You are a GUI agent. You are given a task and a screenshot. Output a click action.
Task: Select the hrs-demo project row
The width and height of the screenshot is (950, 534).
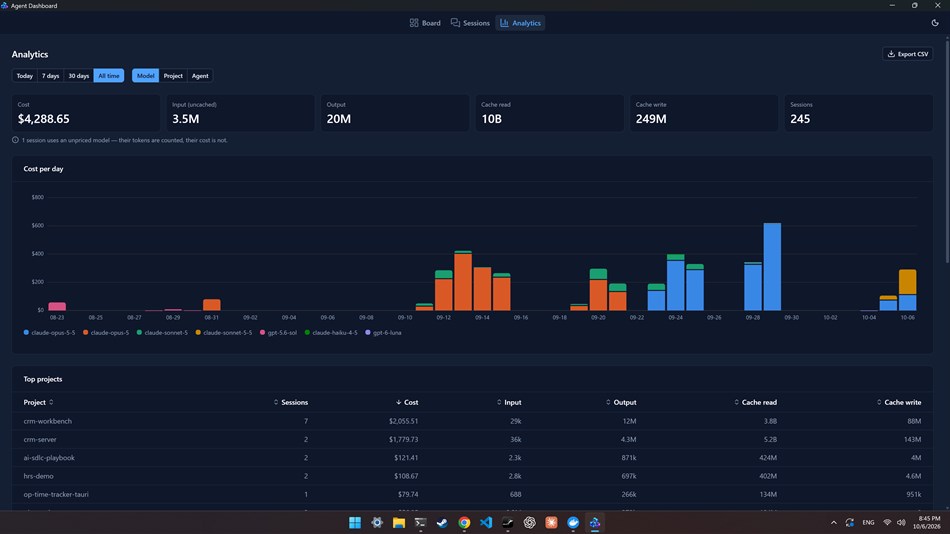point(472,476)
